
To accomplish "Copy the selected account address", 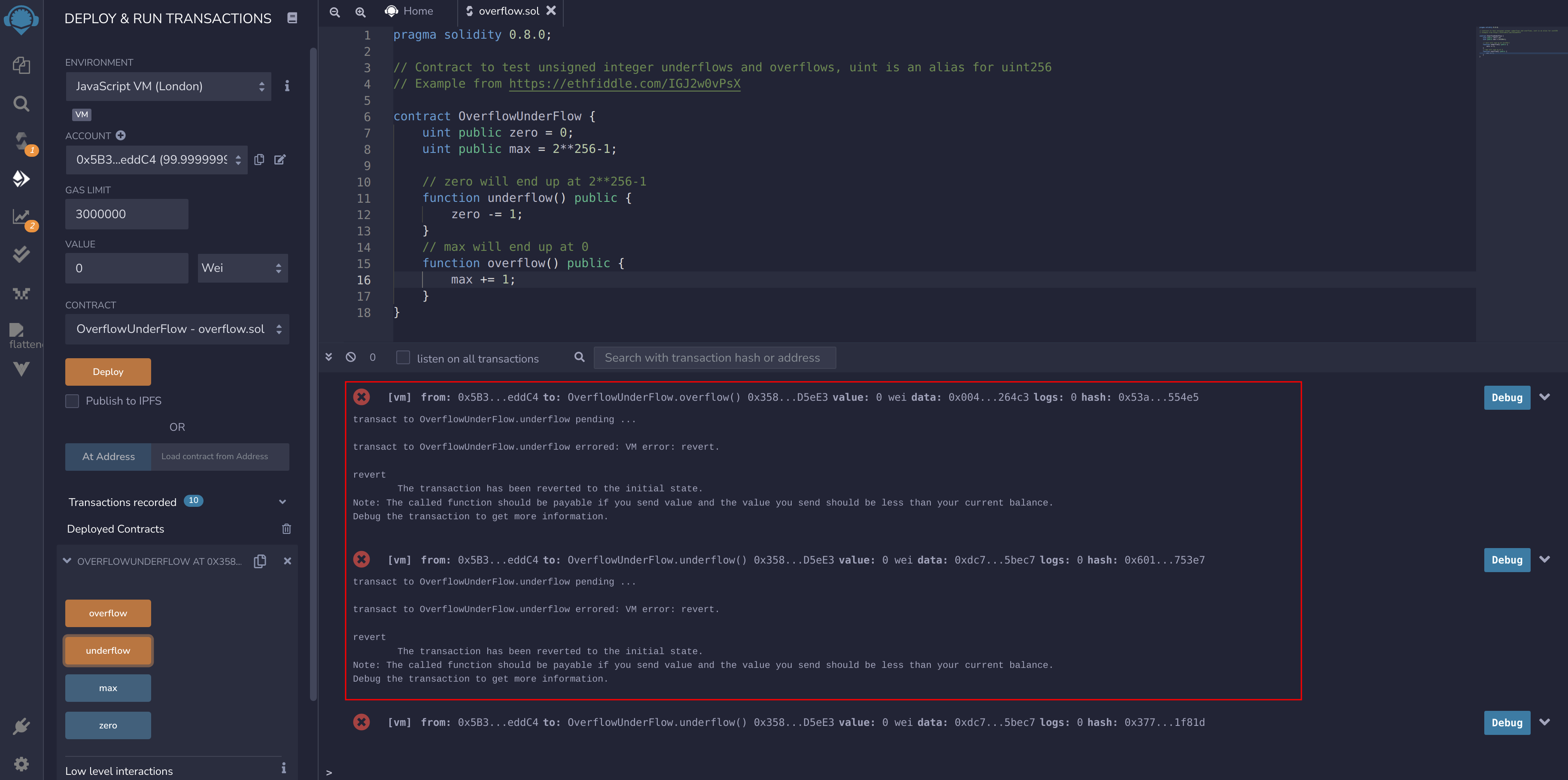I will pyautogui.click(x=259, y=159).
